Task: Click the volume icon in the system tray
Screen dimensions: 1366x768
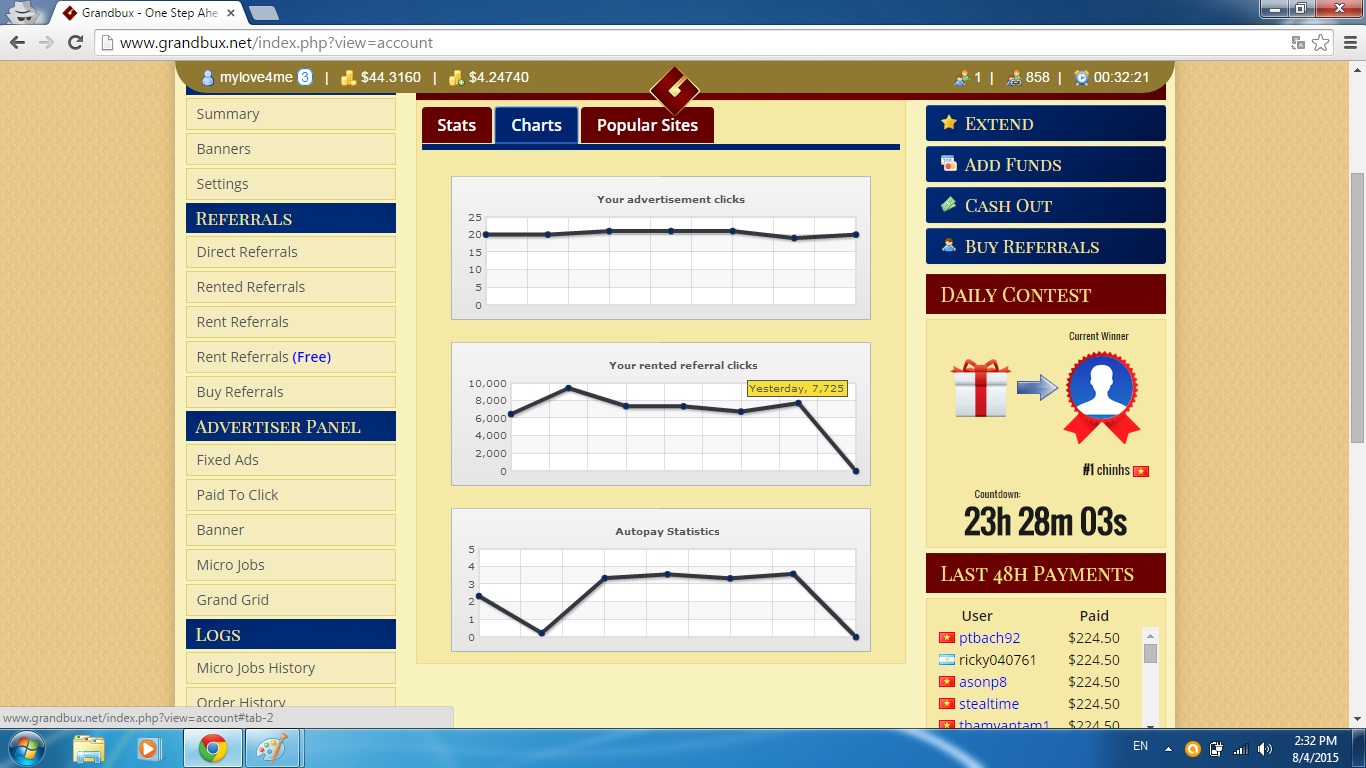Action: click(1265, 748)
